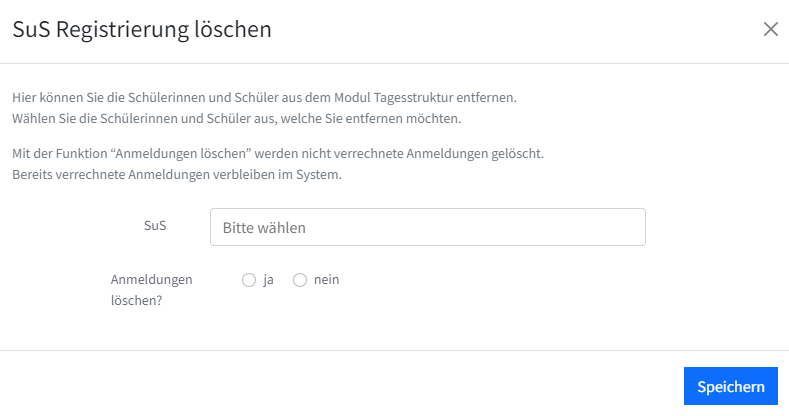Click the 'Anmeldungen löschen?' label
The image size is (789, 416).
tap(151, 290)
